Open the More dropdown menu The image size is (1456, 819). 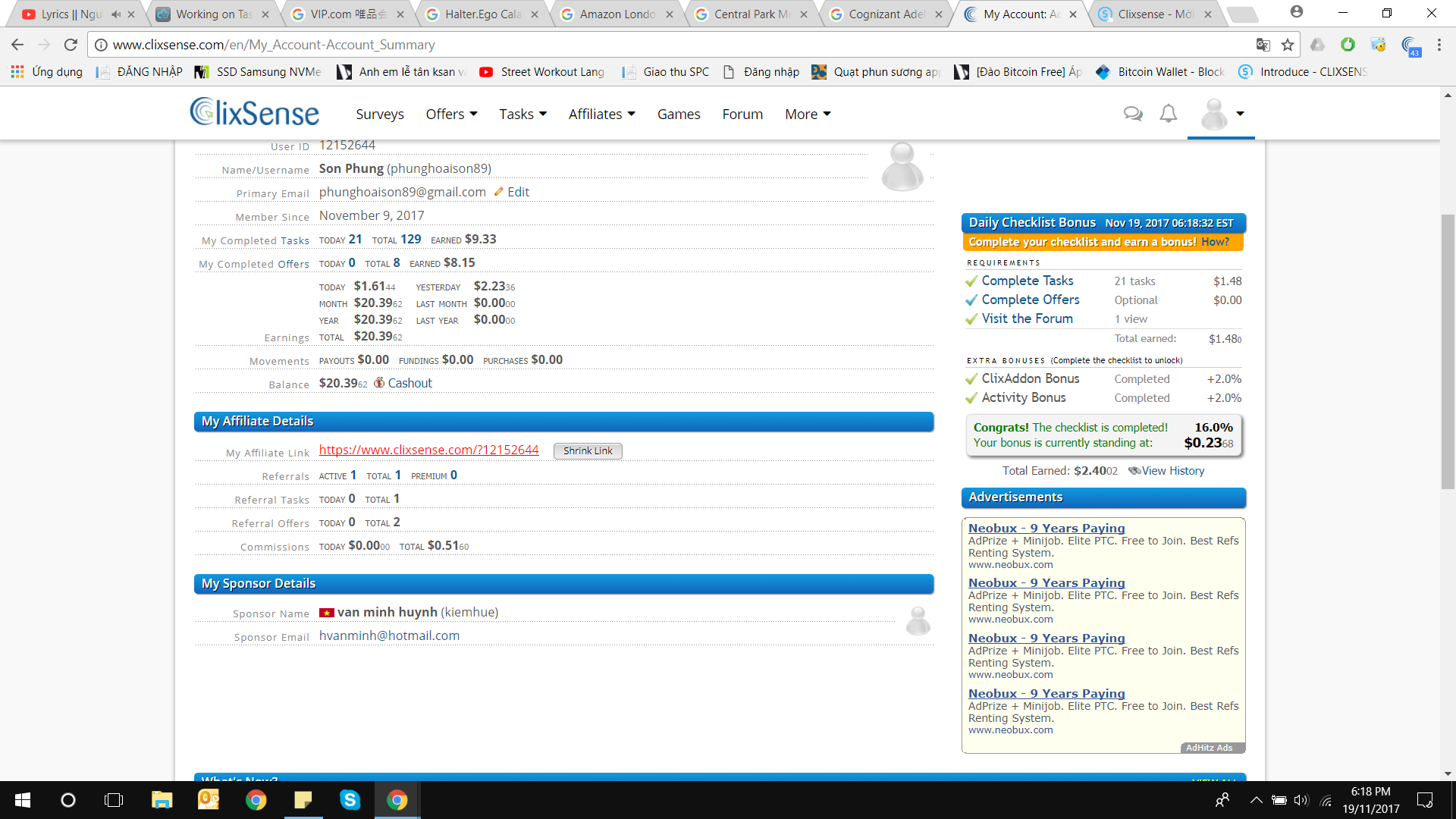pyautogui.click(x=808, y=114)
